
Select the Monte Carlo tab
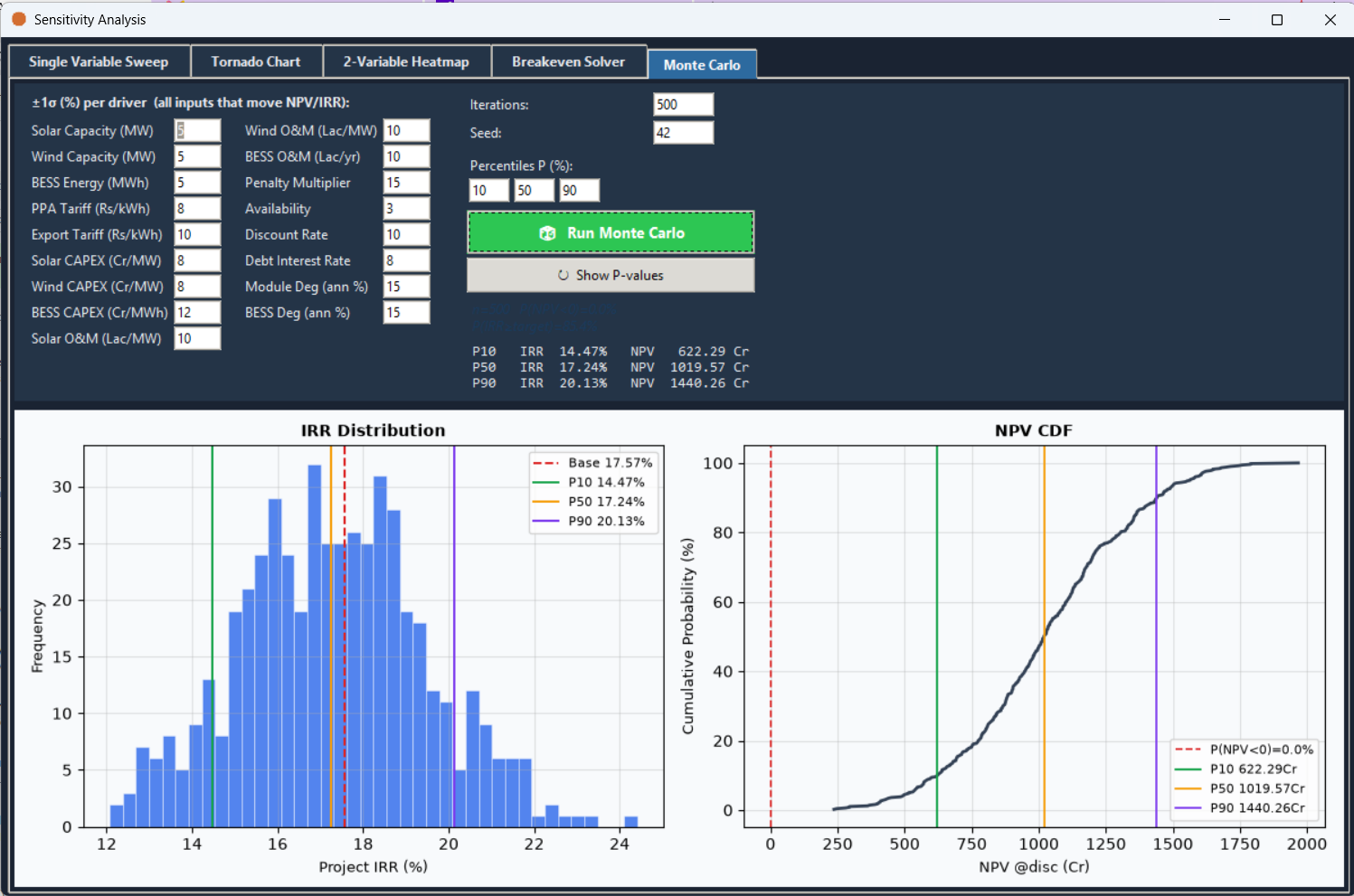(702, 64)
